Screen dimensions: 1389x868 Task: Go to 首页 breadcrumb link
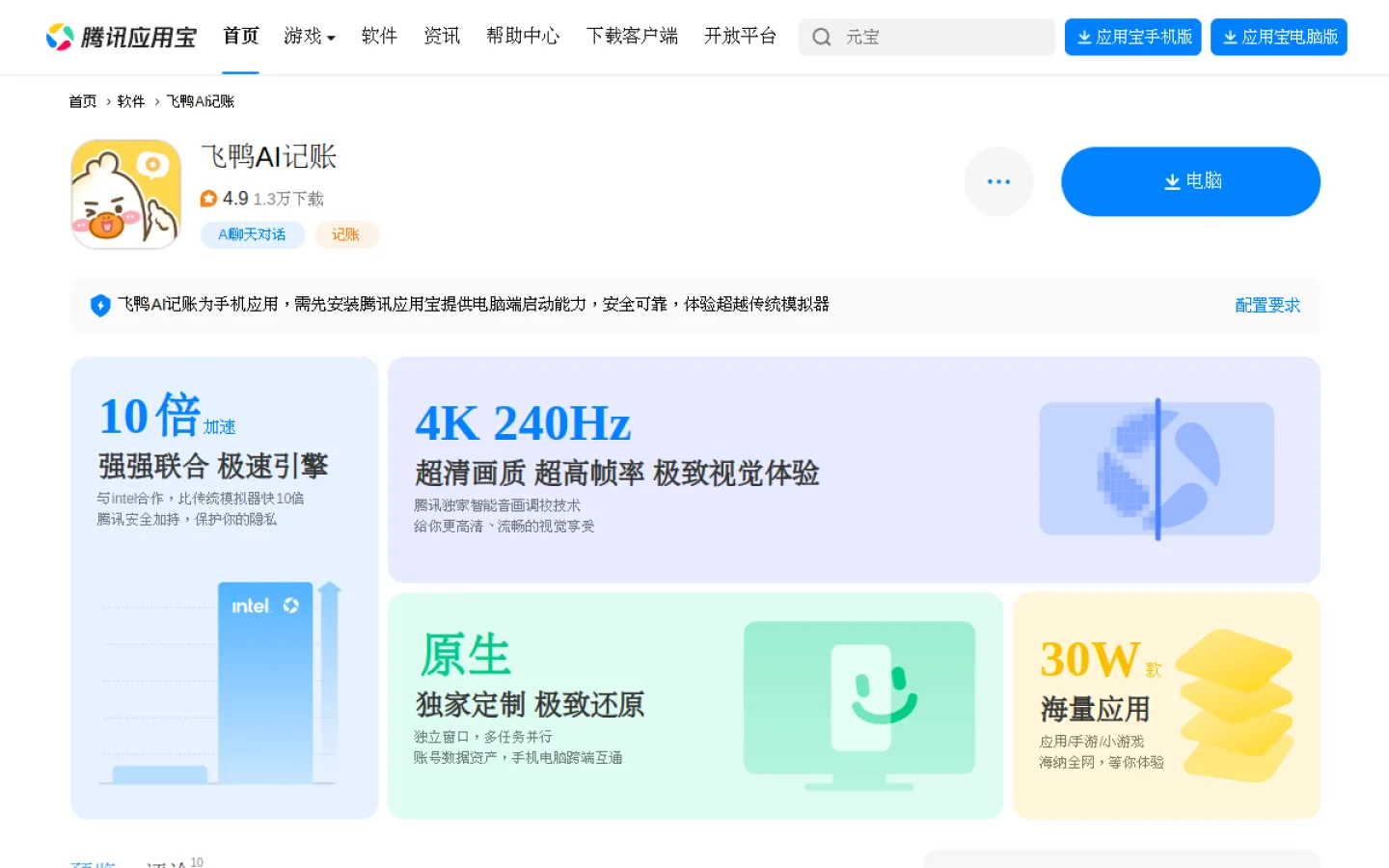click(83, 101)
